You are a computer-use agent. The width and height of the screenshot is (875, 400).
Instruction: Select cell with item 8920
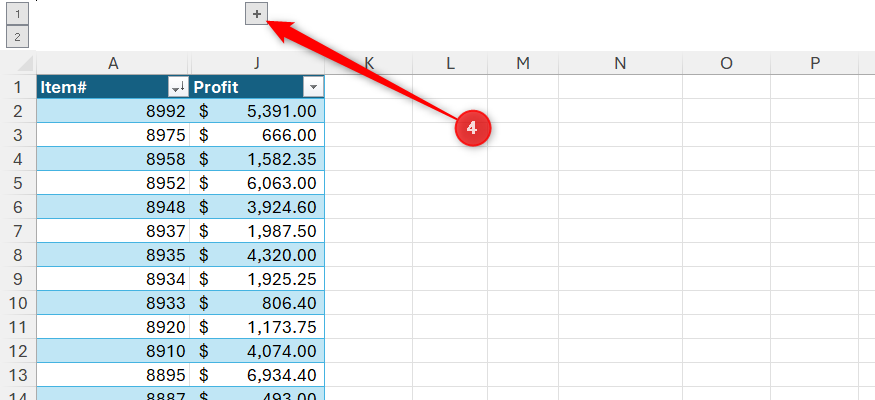pyautogui.click(x=113, y=327)
